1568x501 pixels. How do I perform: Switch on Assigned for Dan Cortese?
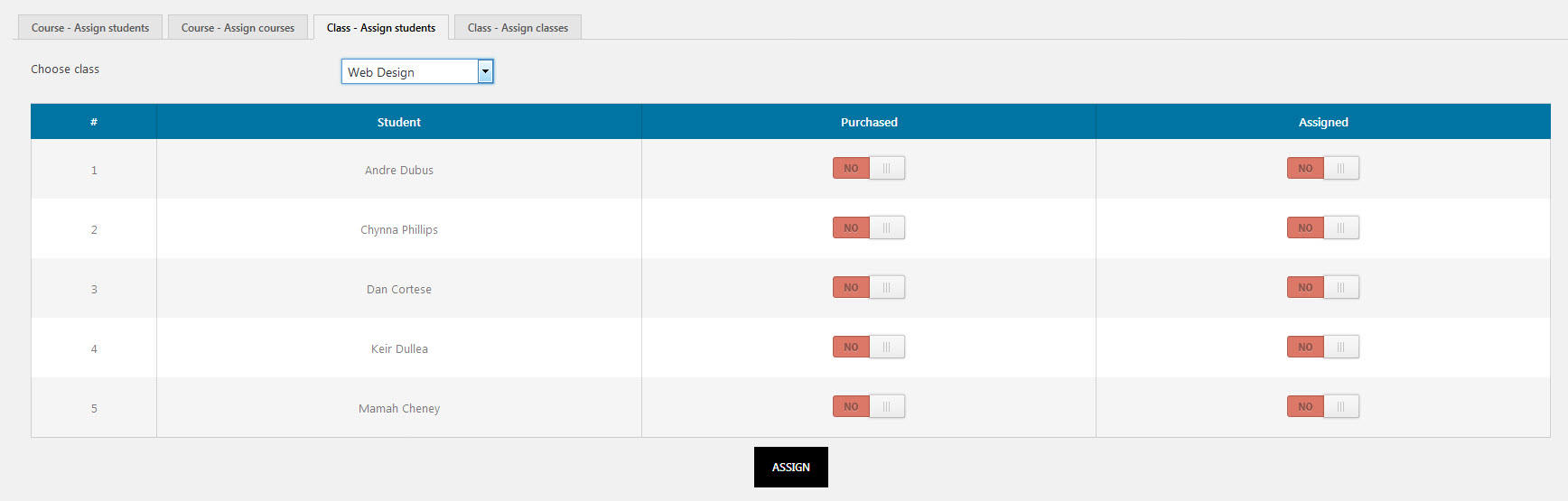1322,288
